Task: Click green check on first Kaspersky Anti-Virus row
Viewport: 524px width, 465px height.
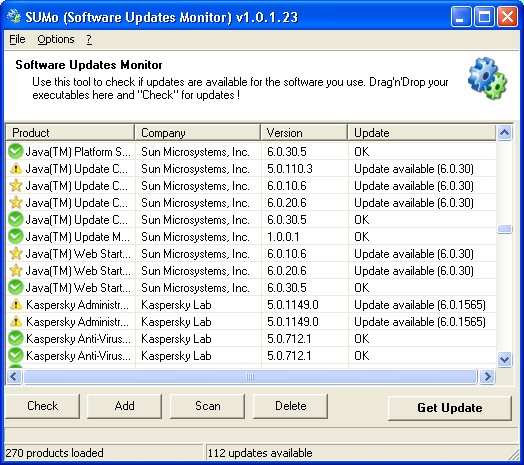Action: (15, 338)
